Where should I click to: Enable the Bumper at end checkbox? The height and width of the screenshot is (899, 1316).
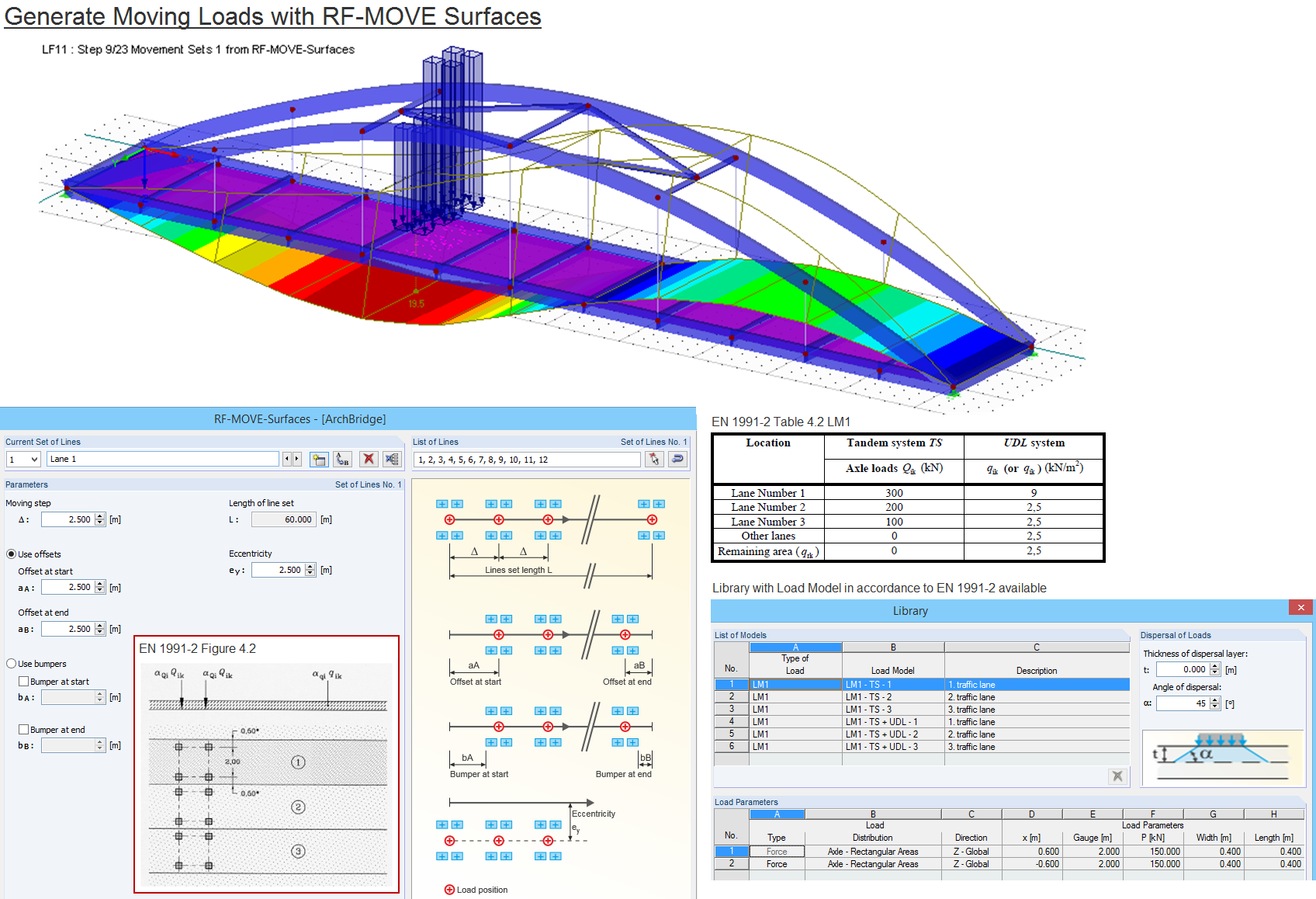[23, 730]
